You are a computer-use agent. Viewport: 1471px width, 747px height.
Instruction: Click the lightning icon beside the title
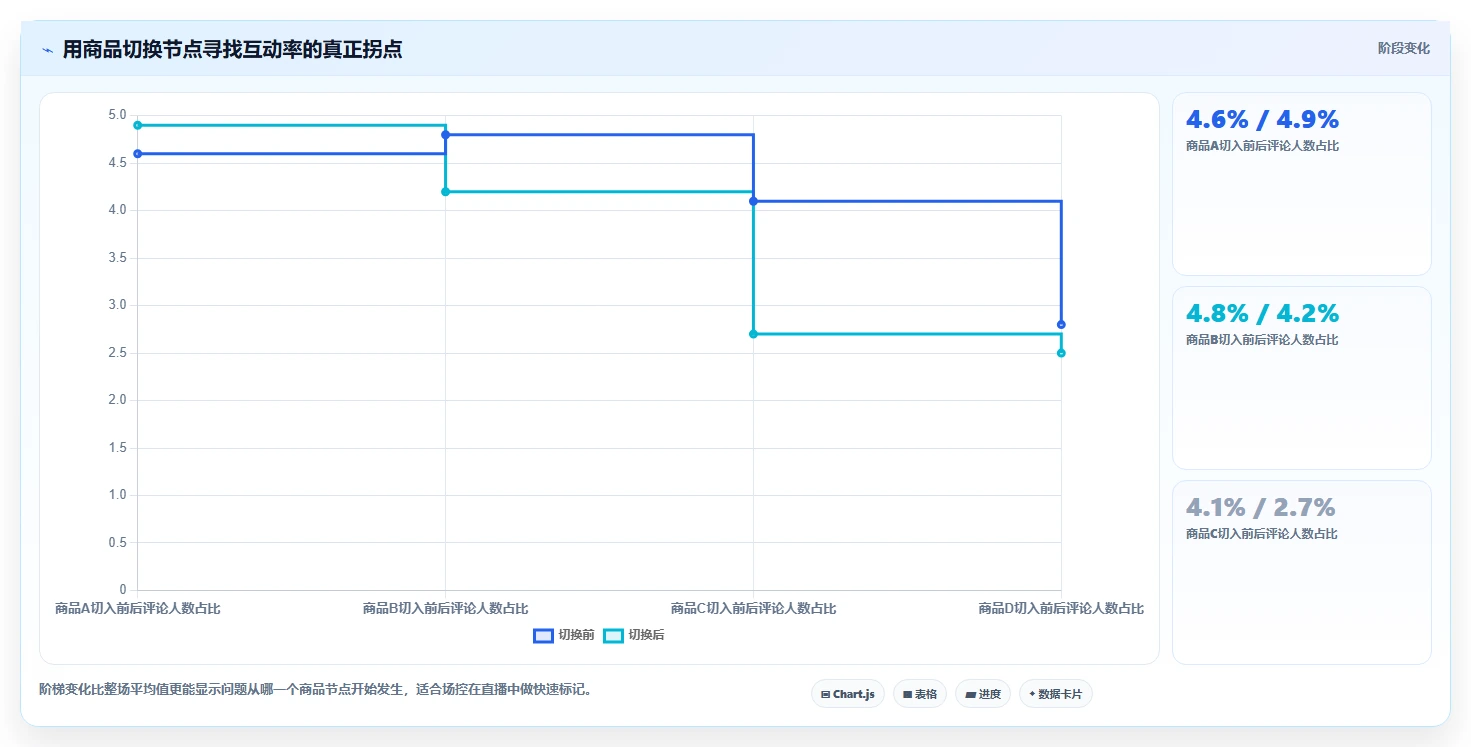pyautogui.click(x=47, y=50)
